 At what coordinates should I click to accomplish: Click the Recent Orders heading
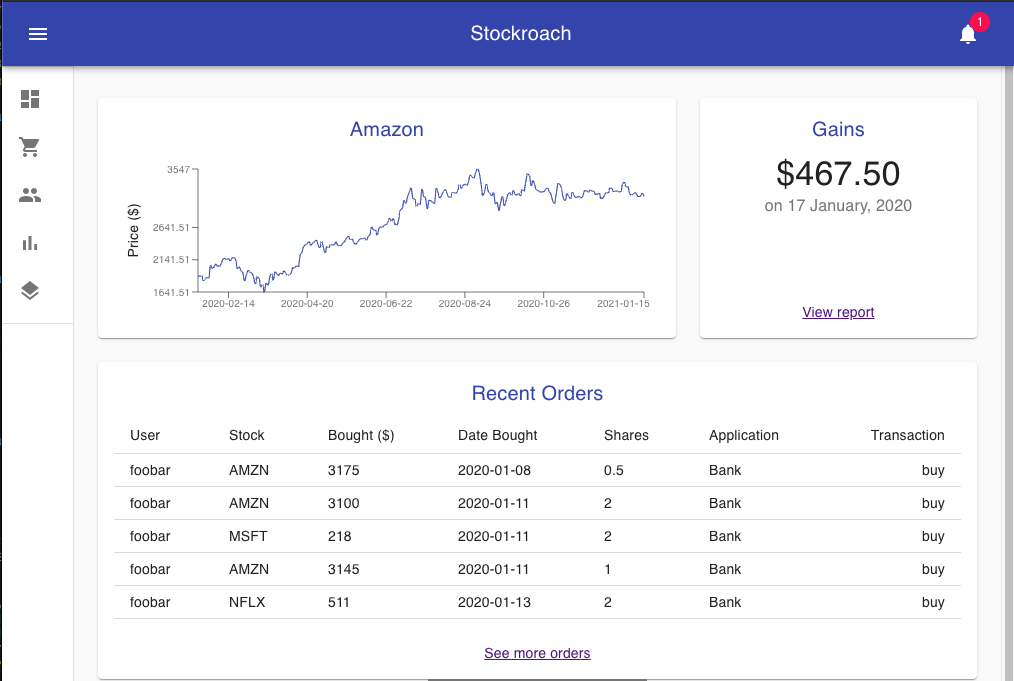click(537, 393)
